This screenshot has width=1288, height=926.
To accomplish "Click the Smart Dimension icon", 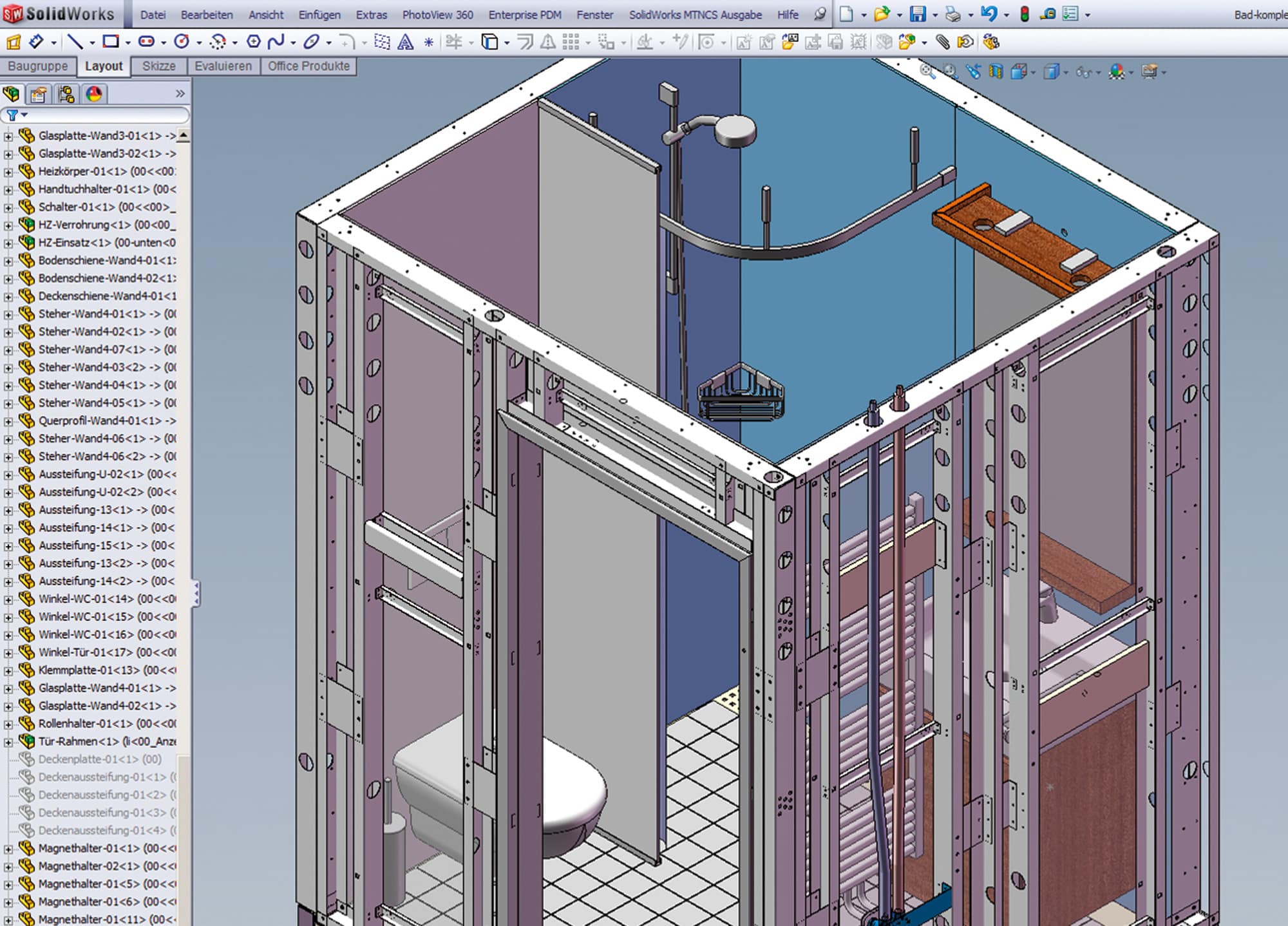I will pyautogui.click(x=36, y=42).
